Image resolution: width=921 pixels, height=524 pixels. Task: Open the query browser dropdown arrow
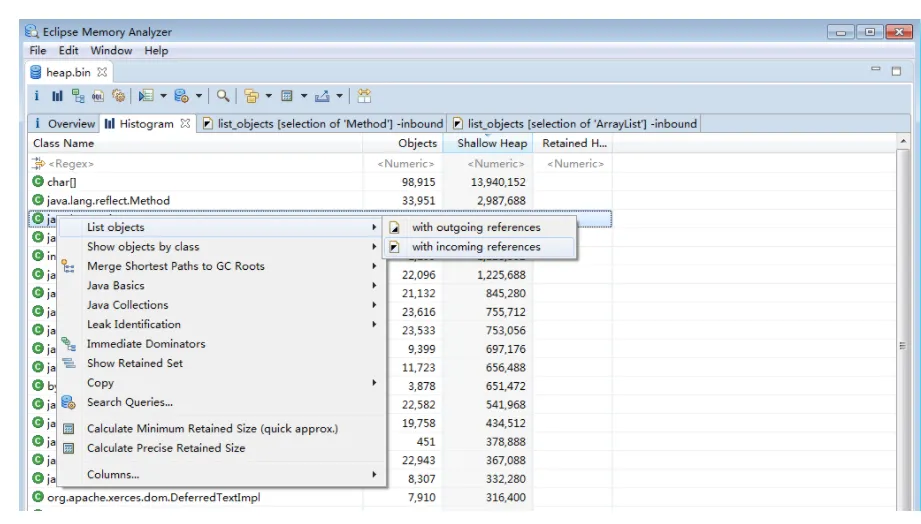click(x=199, y=97)
